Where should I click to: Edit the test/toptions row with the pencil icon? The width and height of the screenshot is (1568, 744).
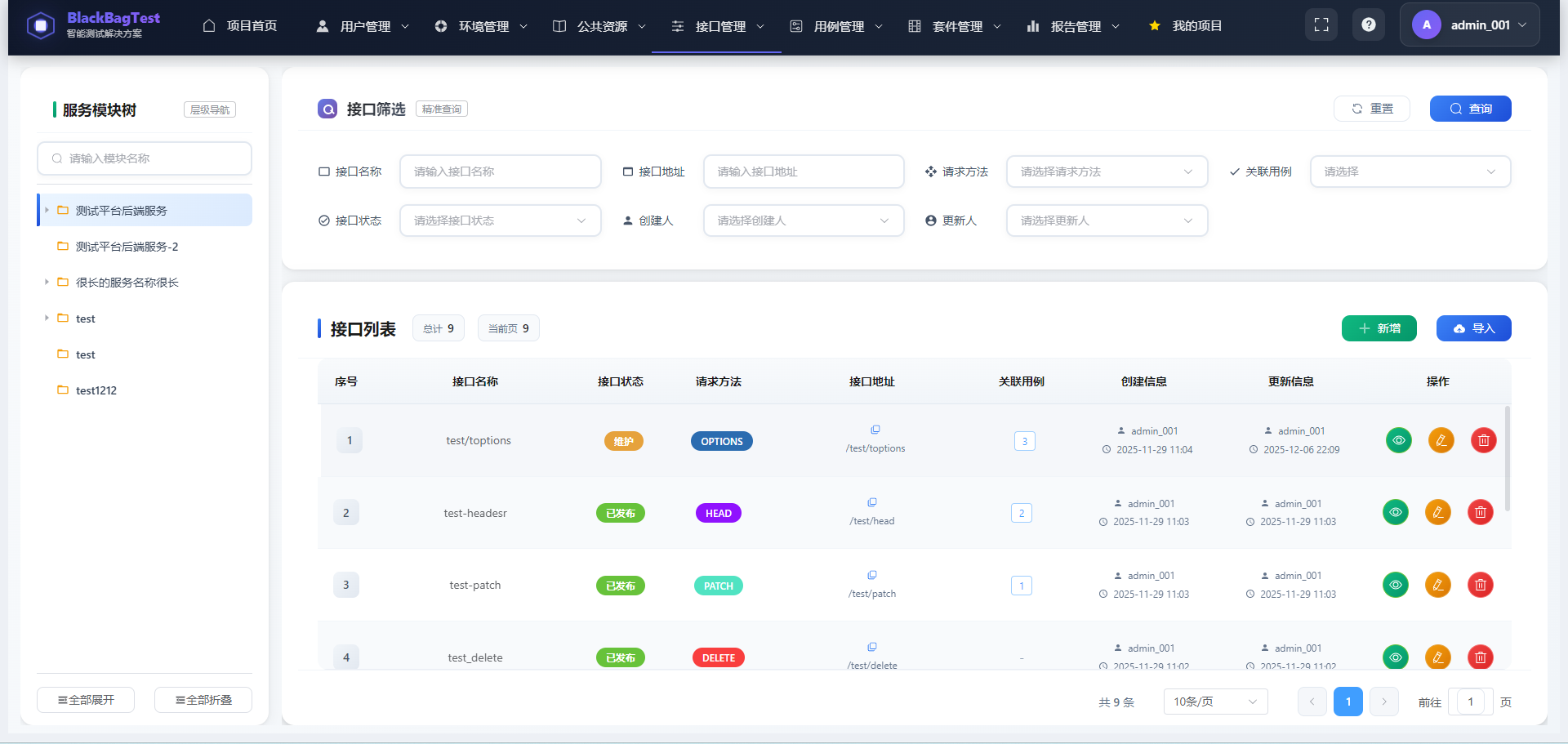[x=1441, y=440]
